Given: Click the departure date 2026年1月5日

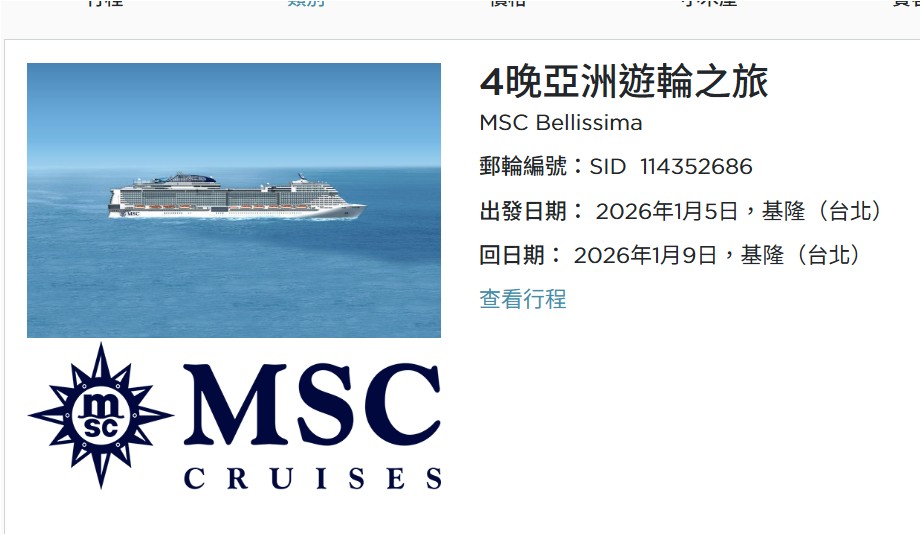Looking at the screenshot, I should [x=666, y=211].
